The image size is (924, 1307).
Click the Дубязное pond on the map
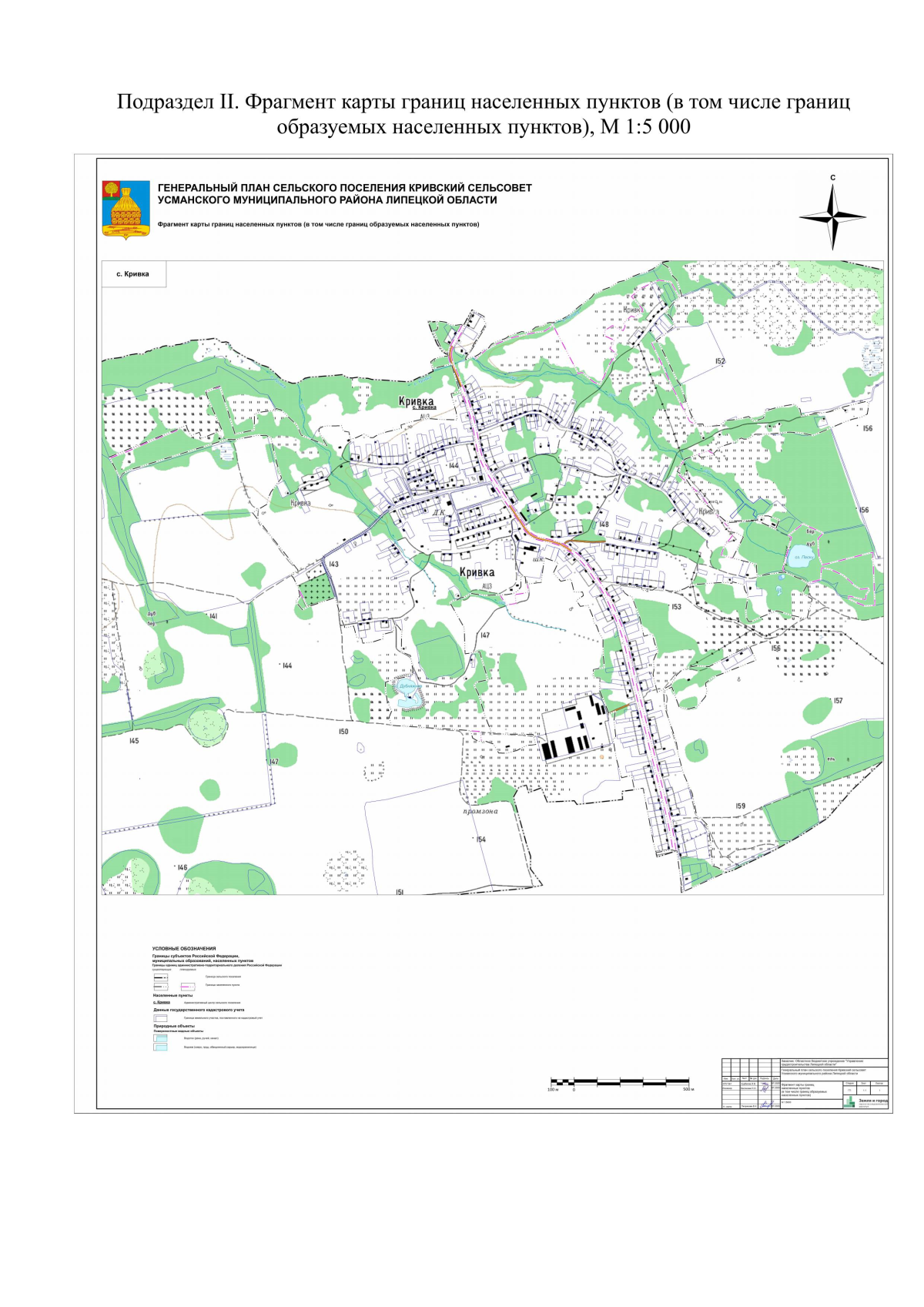coord(408,697)
